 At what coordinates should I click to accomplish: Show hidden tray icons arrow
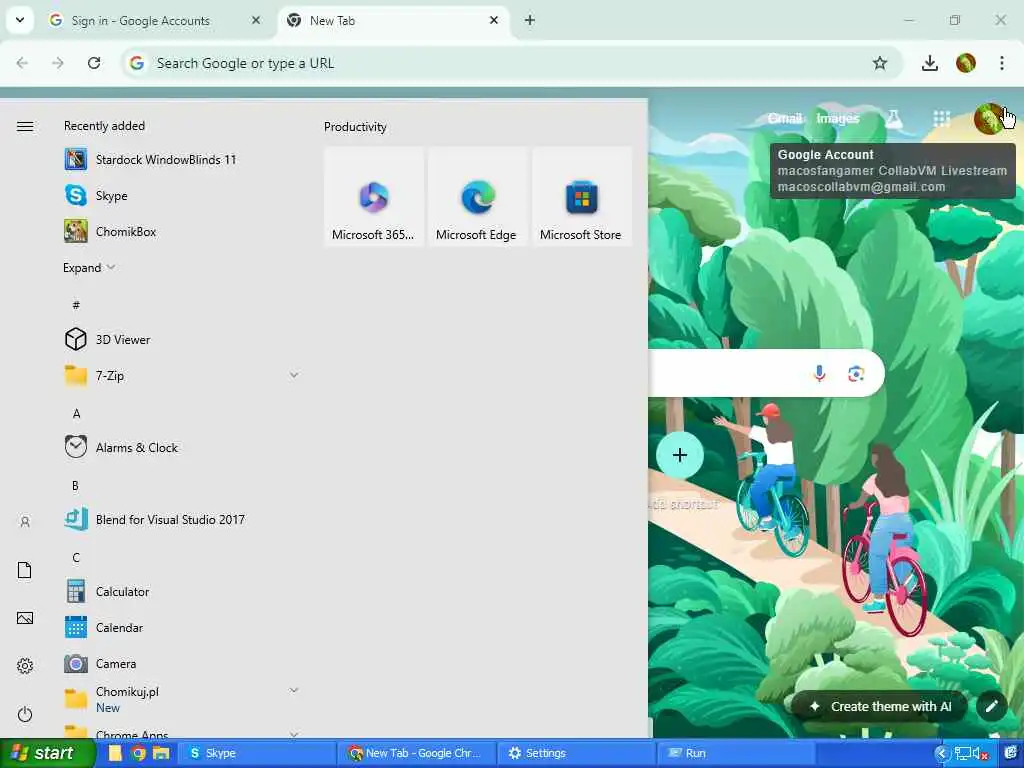tap(941, 754)
